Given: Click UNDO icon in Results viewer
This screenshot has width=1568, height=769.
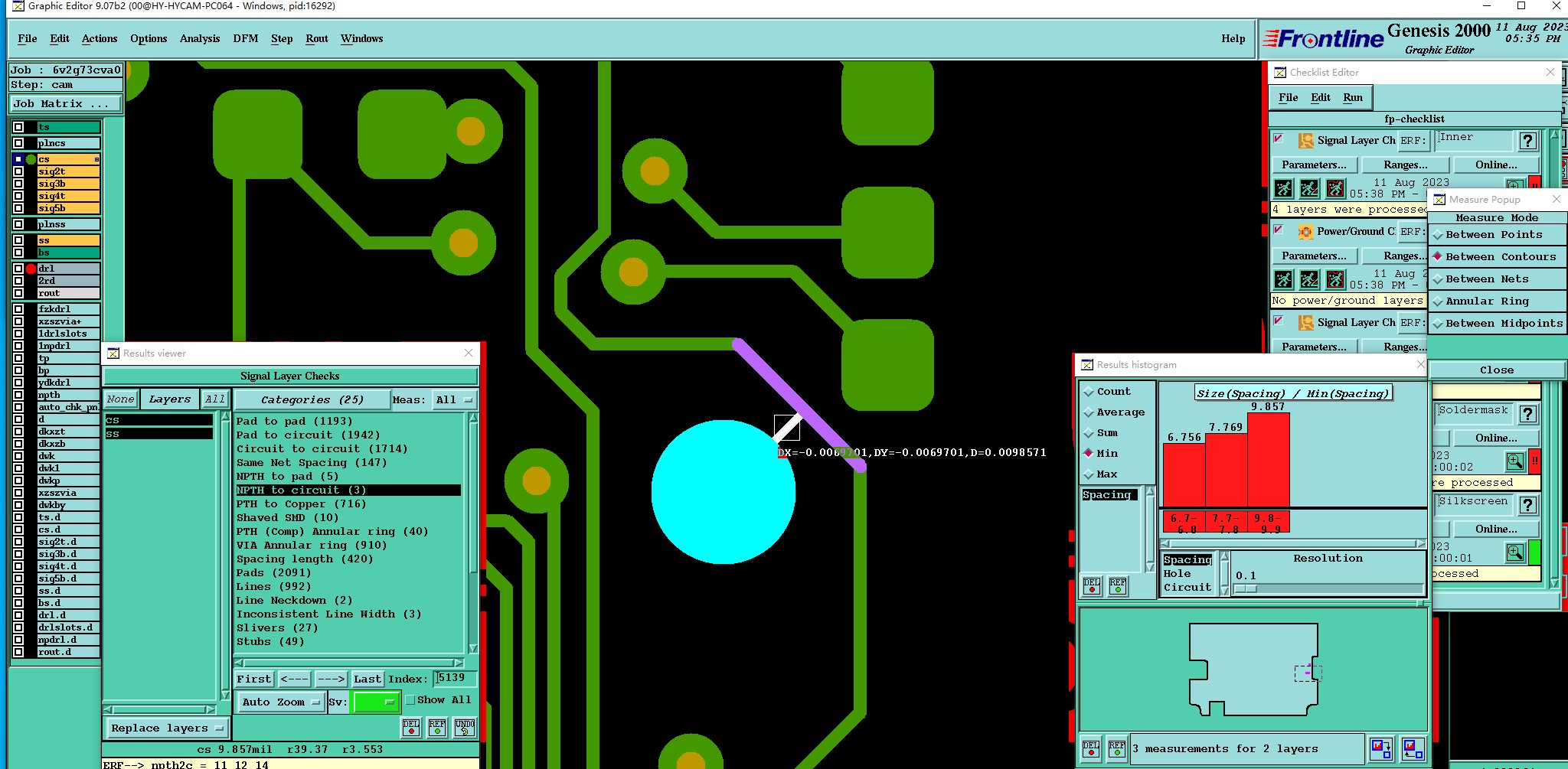Looking at the screenshot, I should tap(464, 728).
